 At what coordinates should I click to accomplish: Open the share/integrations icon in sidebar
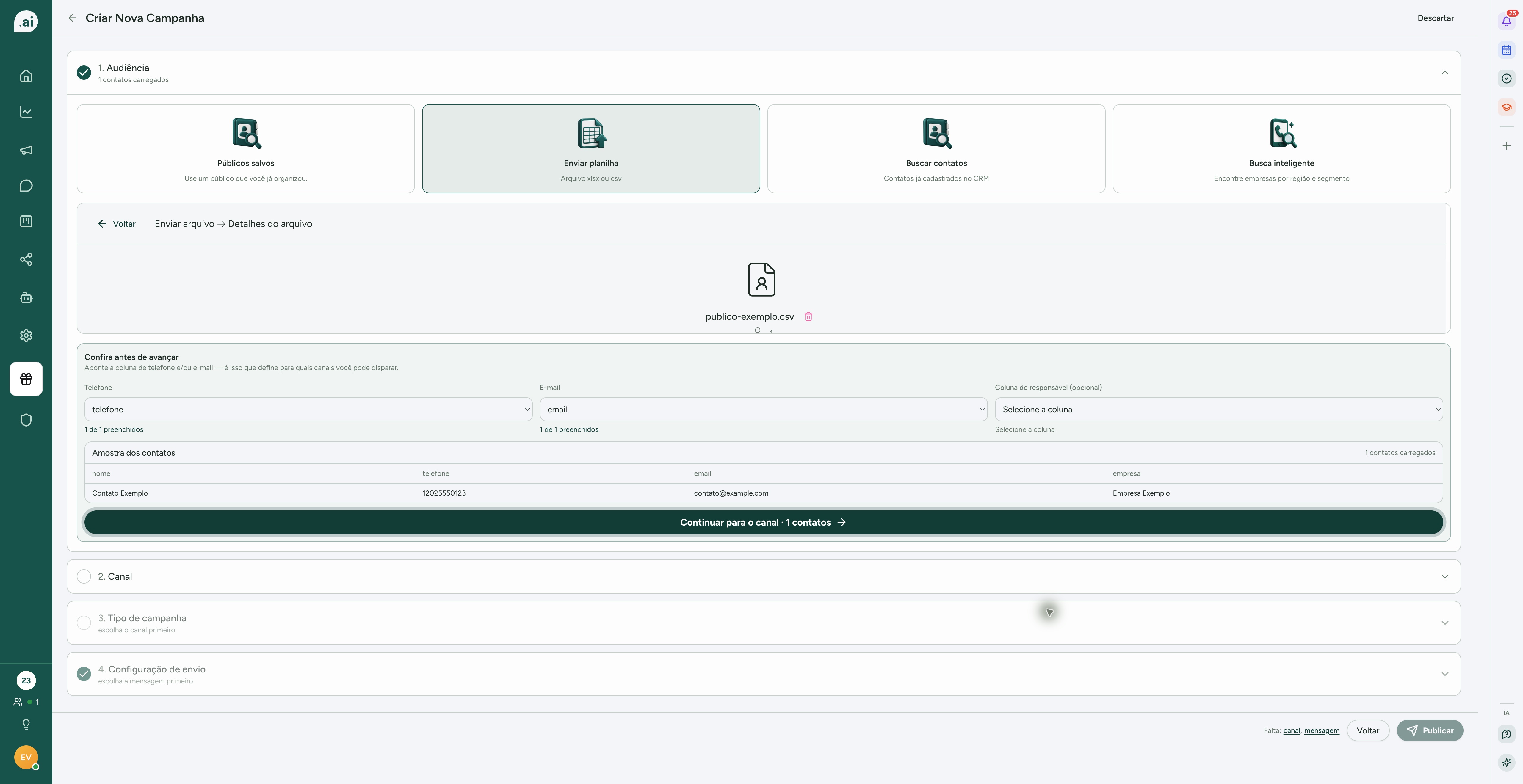26,259
